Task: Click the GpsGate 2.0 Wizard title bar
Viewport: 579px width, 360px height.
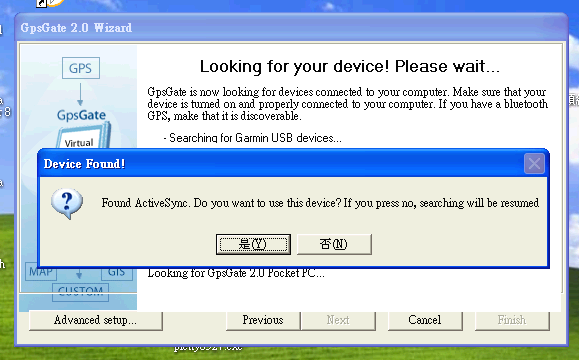Action: [291, 28]
